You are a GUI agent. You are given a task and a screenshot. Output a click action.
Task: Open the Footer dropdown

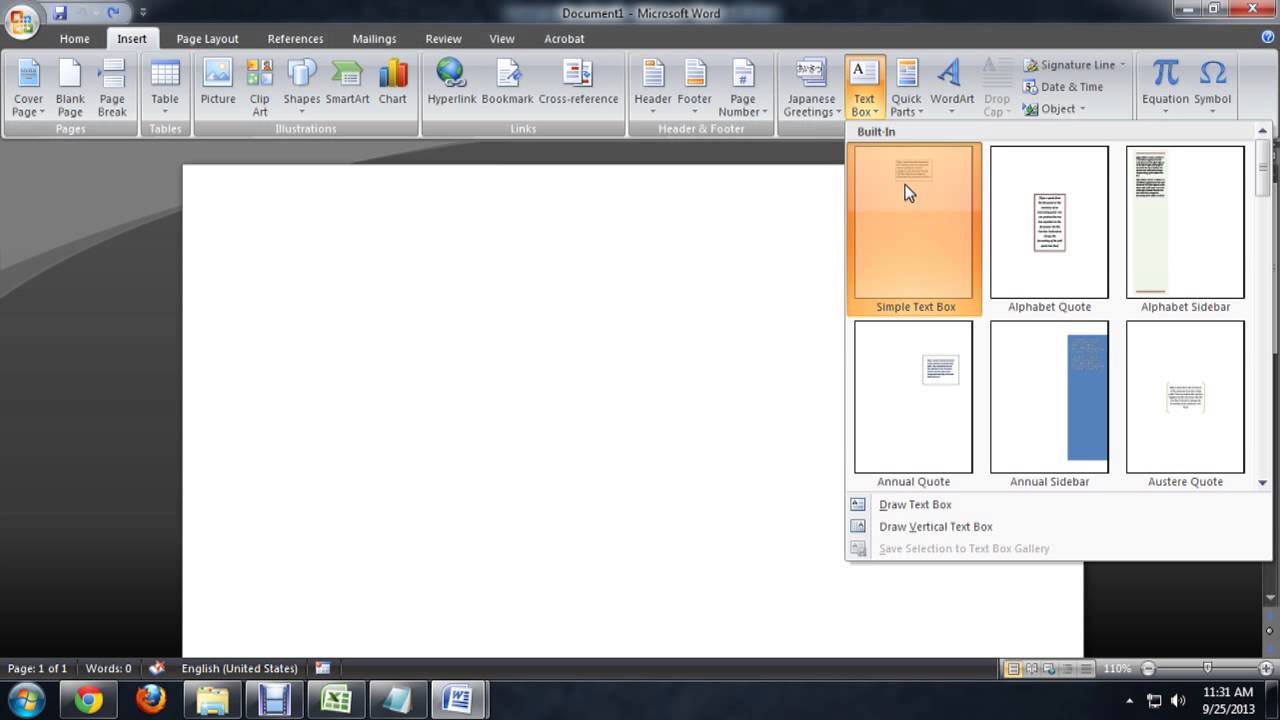click(695, 88)
